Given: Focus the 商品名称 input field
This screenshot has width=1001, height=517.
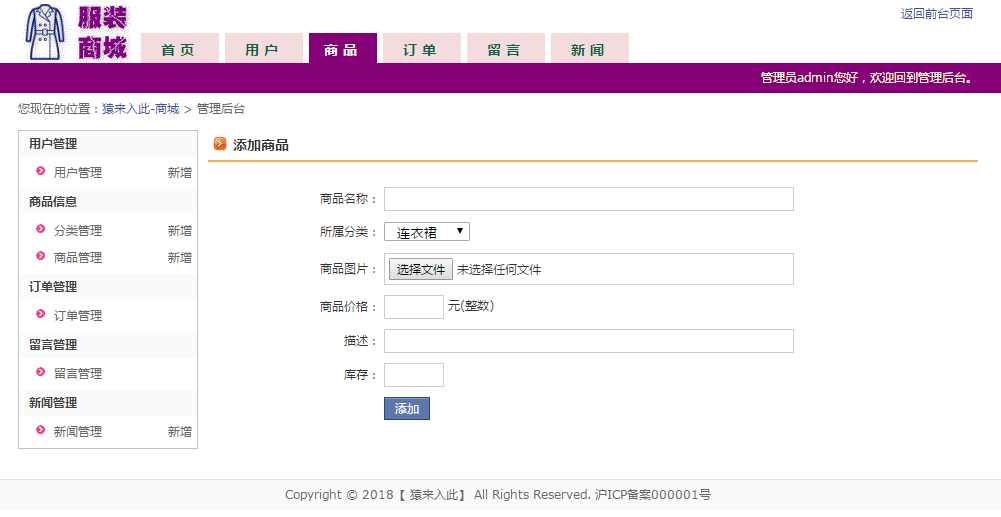Looking at the screenshot, I should [x=589, y=199].
